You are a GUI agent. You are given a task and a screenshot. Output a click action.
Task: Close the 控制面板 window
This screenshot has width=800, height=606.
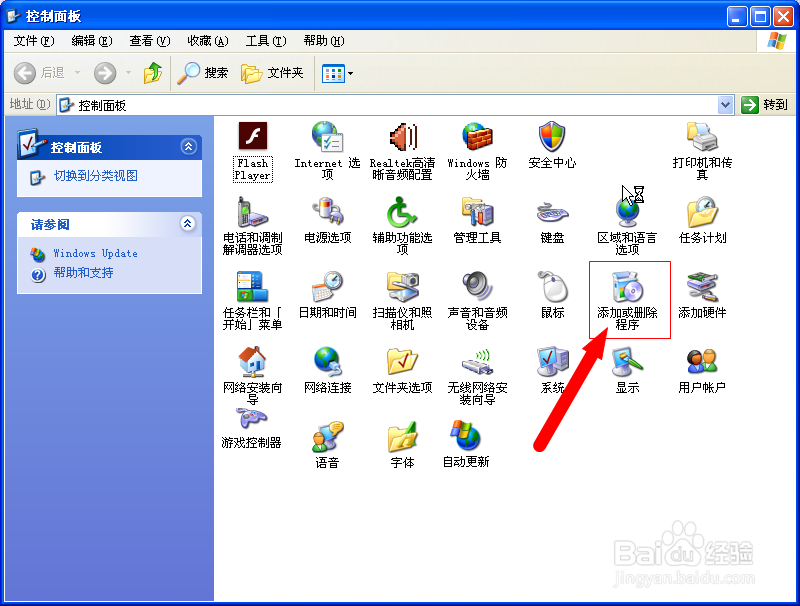tap(783, 17)
